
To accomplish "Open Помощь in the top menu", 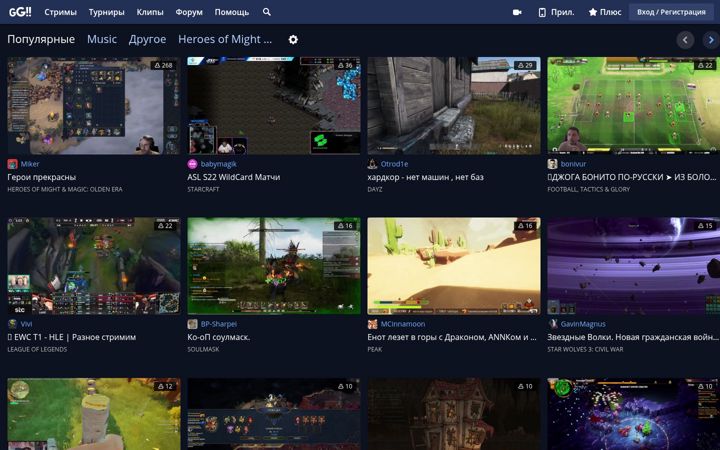I will click(x=231, y=12).
